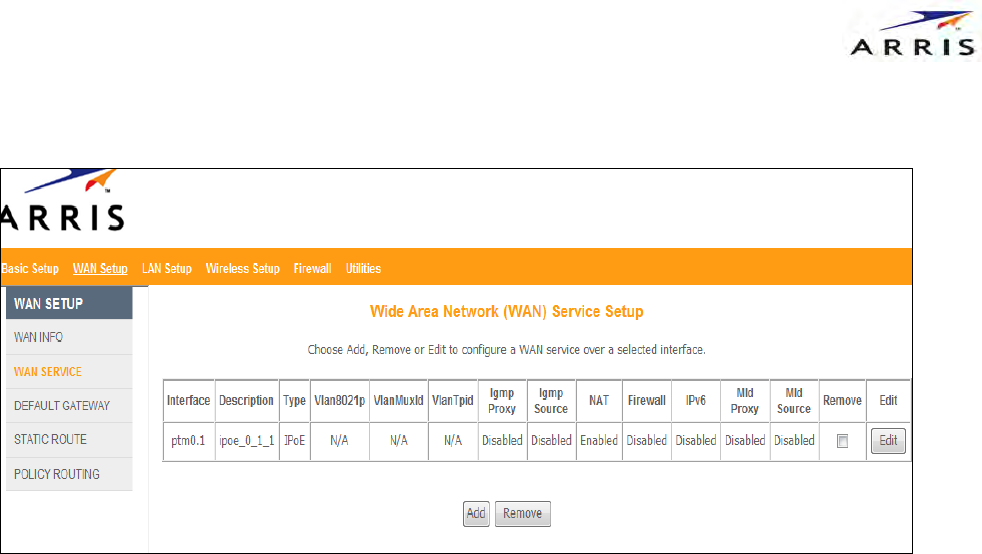Open DEFAULT GATEWAY sidebar page

coord(69,406)
